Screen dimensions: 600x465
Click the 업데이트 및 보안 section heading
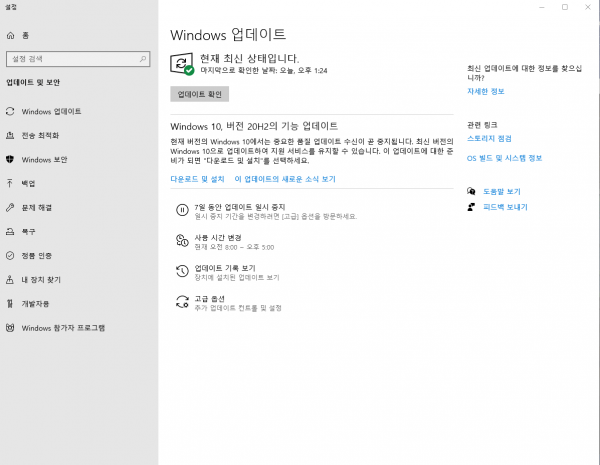33,83
